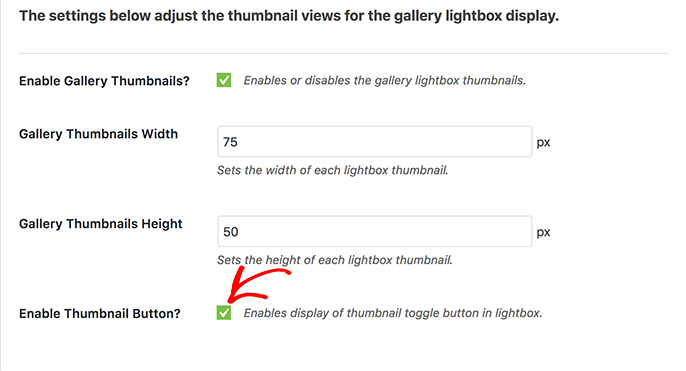Uncheck the Enable Gallery Thumbnails checkbox
686x371 pixels.
(x=224, y=80)
